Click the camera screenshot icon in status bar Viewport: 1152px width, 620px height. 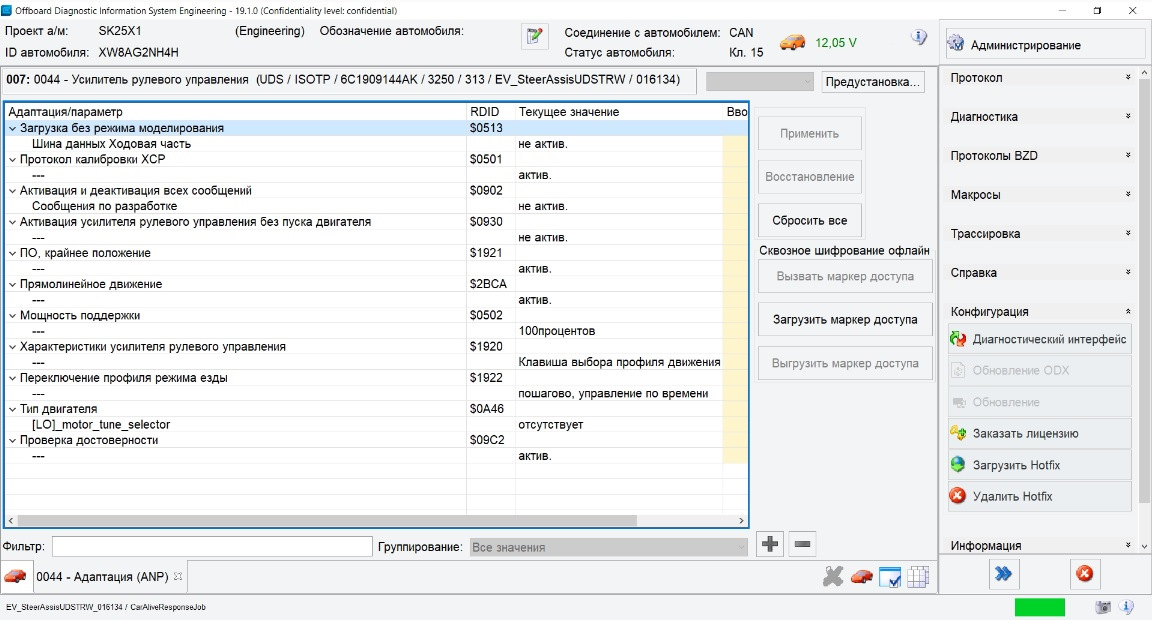pos(1102,607)
